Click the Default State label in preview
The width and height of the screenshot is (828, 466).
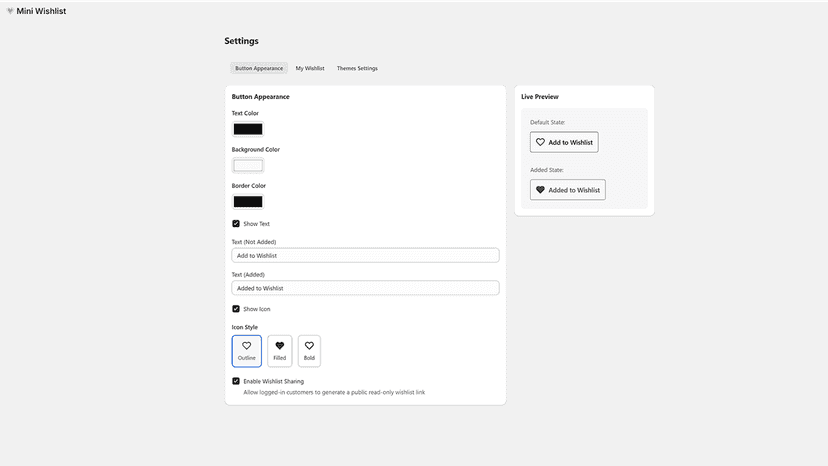(x=548, y=122)
